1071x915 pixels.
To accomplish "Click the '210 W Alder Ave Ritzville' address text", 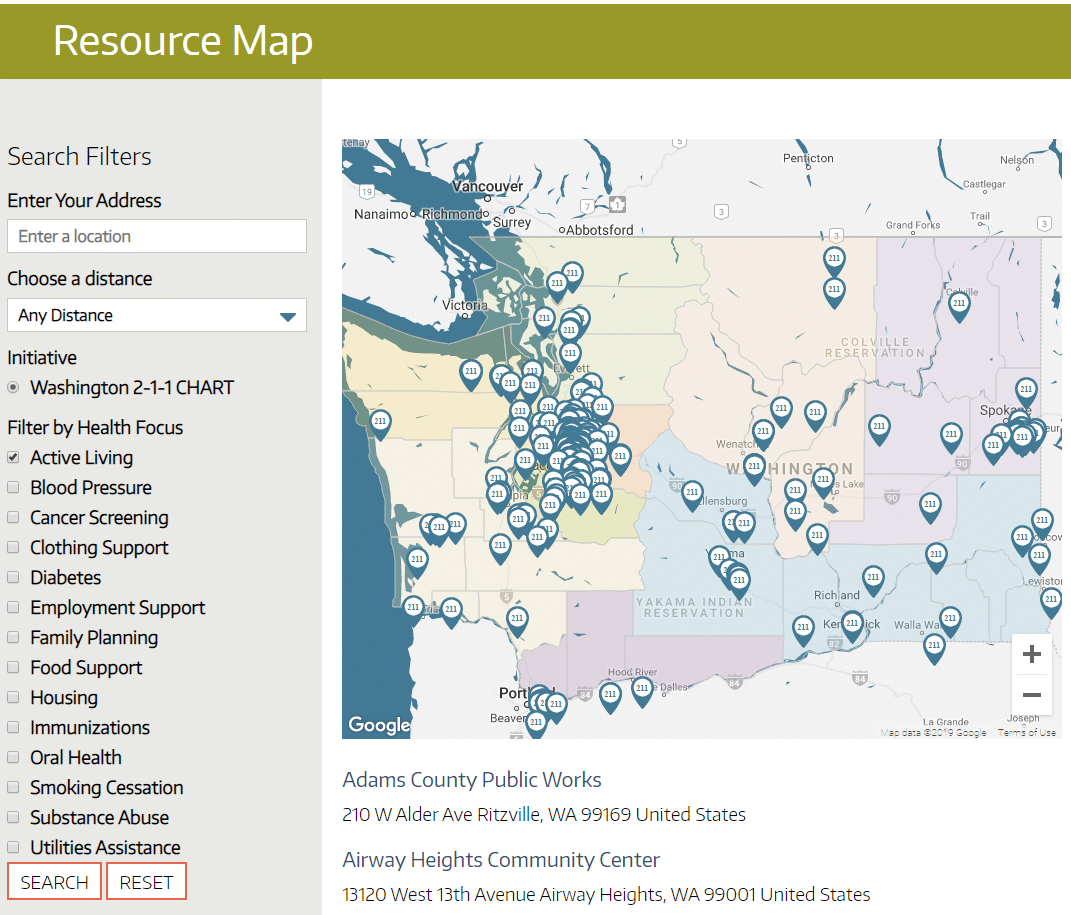I will (x=544, y=815).
